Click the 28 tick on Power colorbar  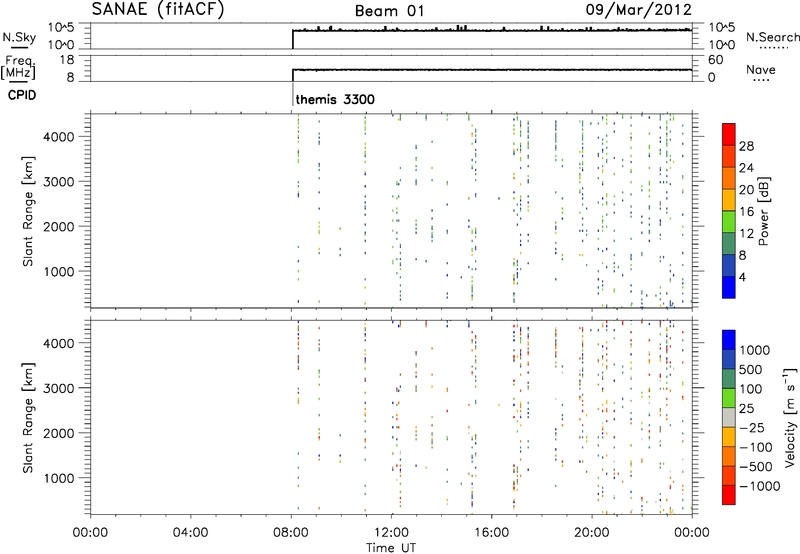tap(746, 146)
